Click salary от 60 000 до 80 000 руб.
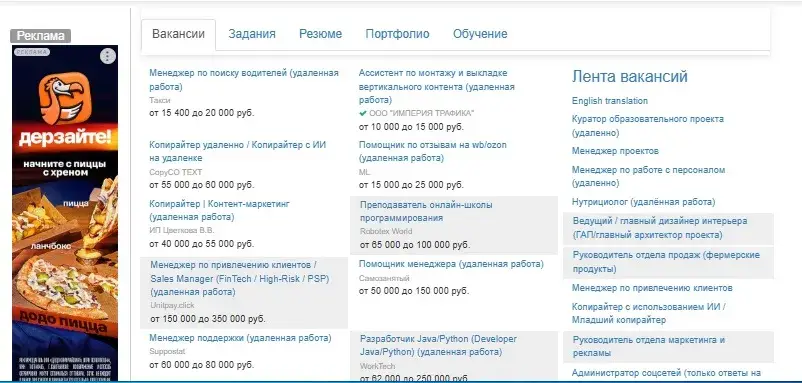 point(202,365)
